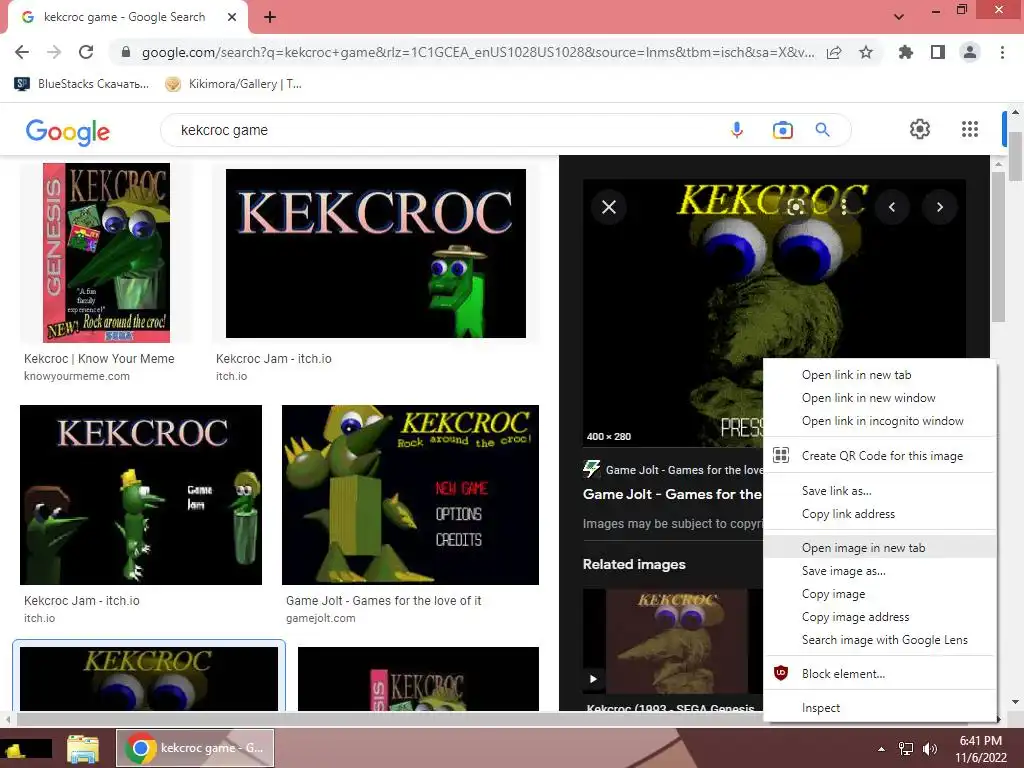Select Copy image address
1024x768 pixels.
[880, 617]
